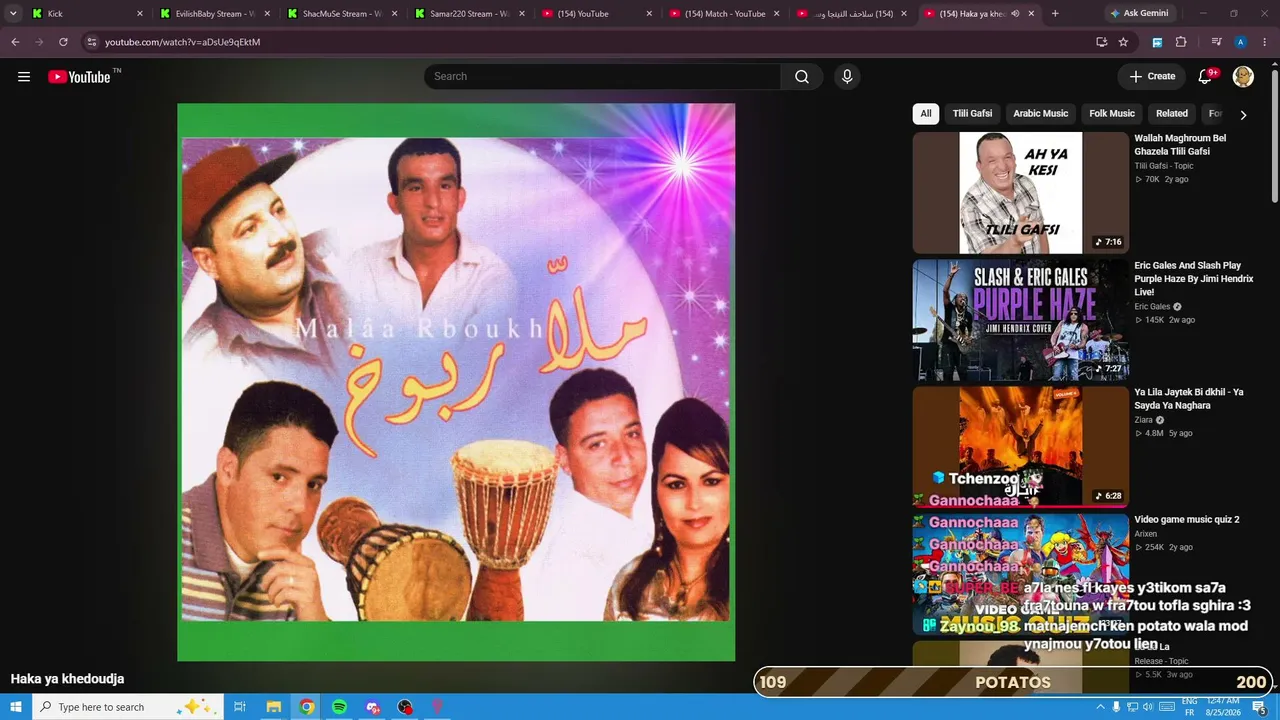Viewport: 1280px width, 720px height.
Task: Open Ya Lila Jaytek Bi dkhil thumbnail
Action: 1020,447
